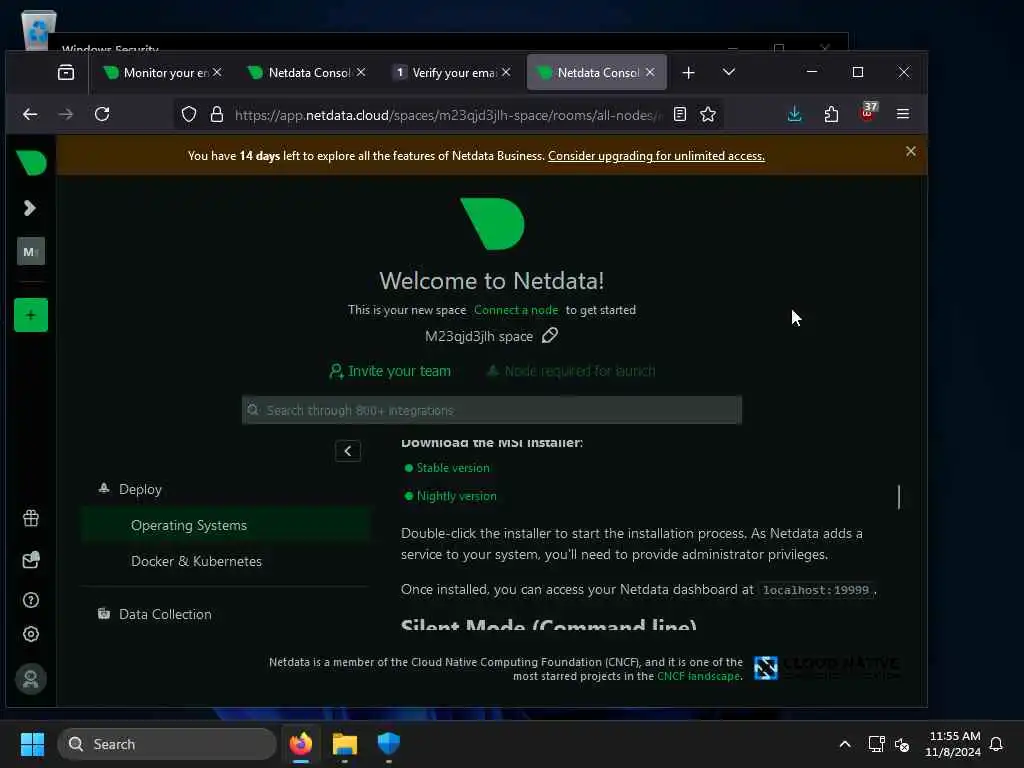Click the address bar URL
Image resolution: width=1024 pixels, height=768 pixels.
(x=447, y=115)
